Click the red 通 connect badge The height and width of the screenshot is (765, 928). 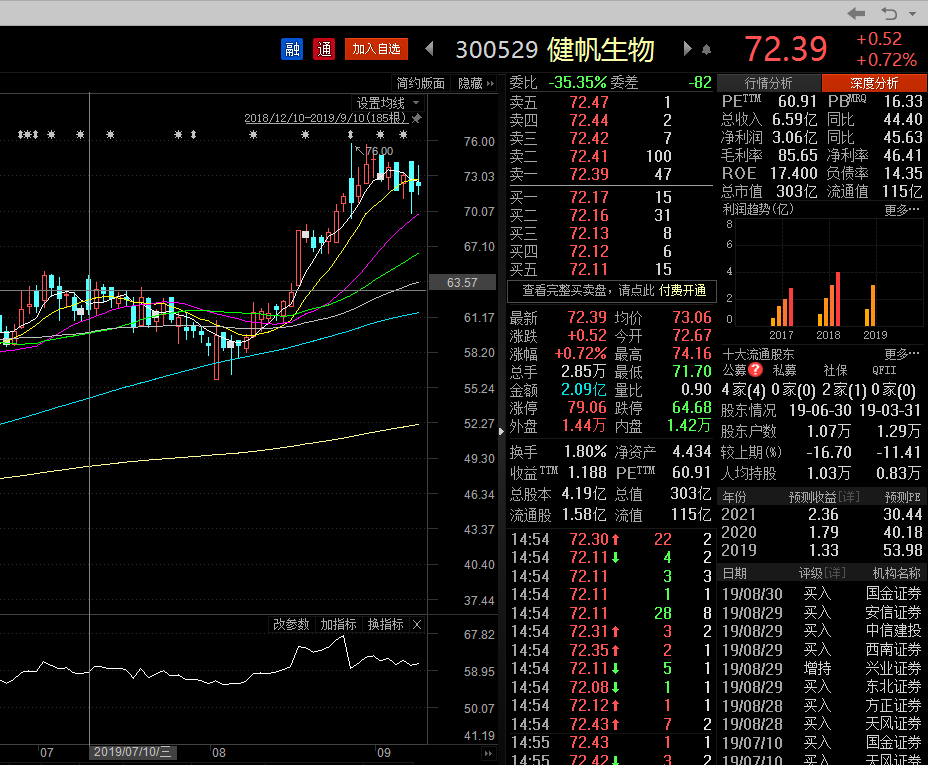(x=324, y=49)
